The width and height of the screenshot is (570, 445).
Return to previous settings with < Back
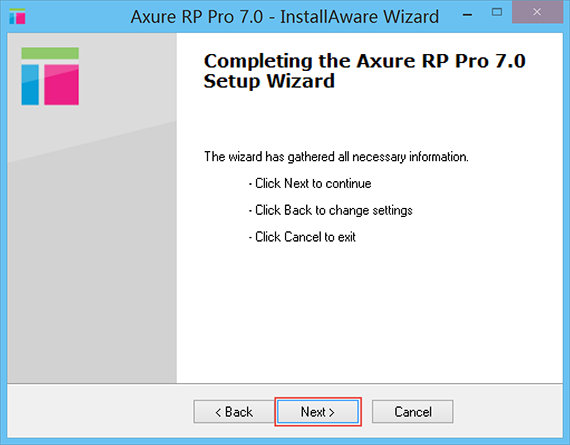click(x=234, y=412)
